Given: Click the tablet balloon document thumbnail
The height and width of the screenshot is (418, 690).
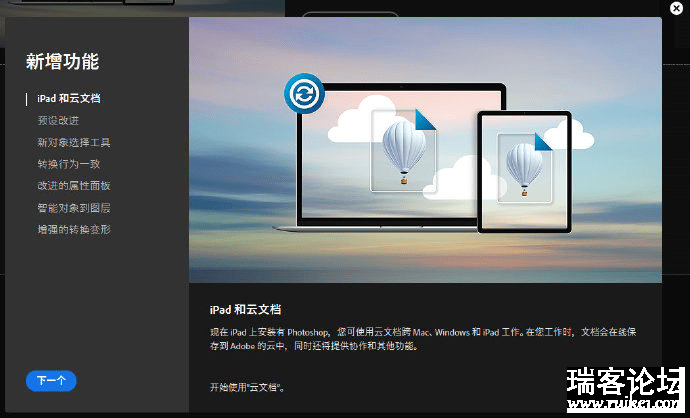Looking at the screenshot, I should 524,169.
